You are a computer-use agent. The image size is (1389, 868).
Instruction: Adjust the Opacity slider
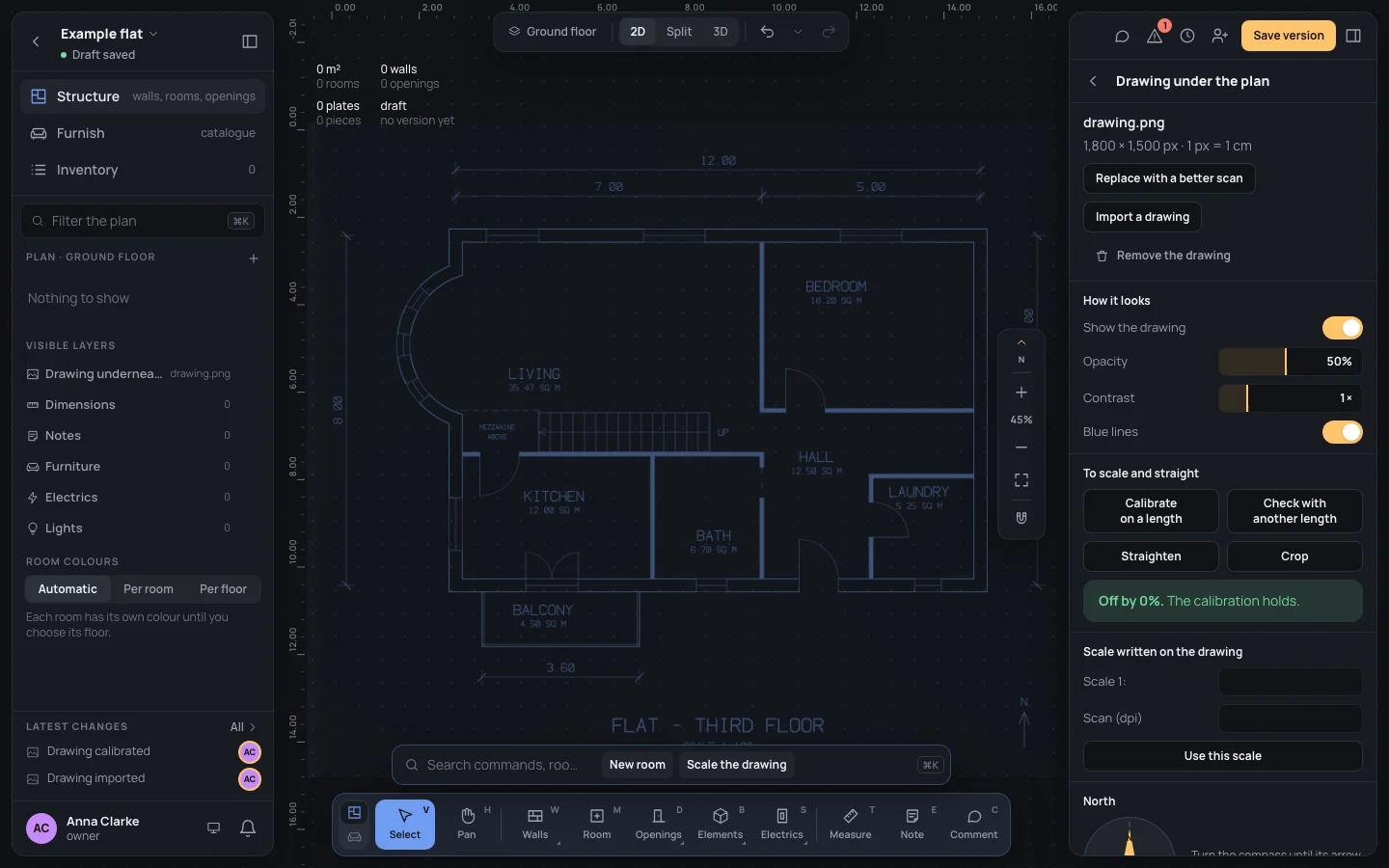click(1291, 362)
